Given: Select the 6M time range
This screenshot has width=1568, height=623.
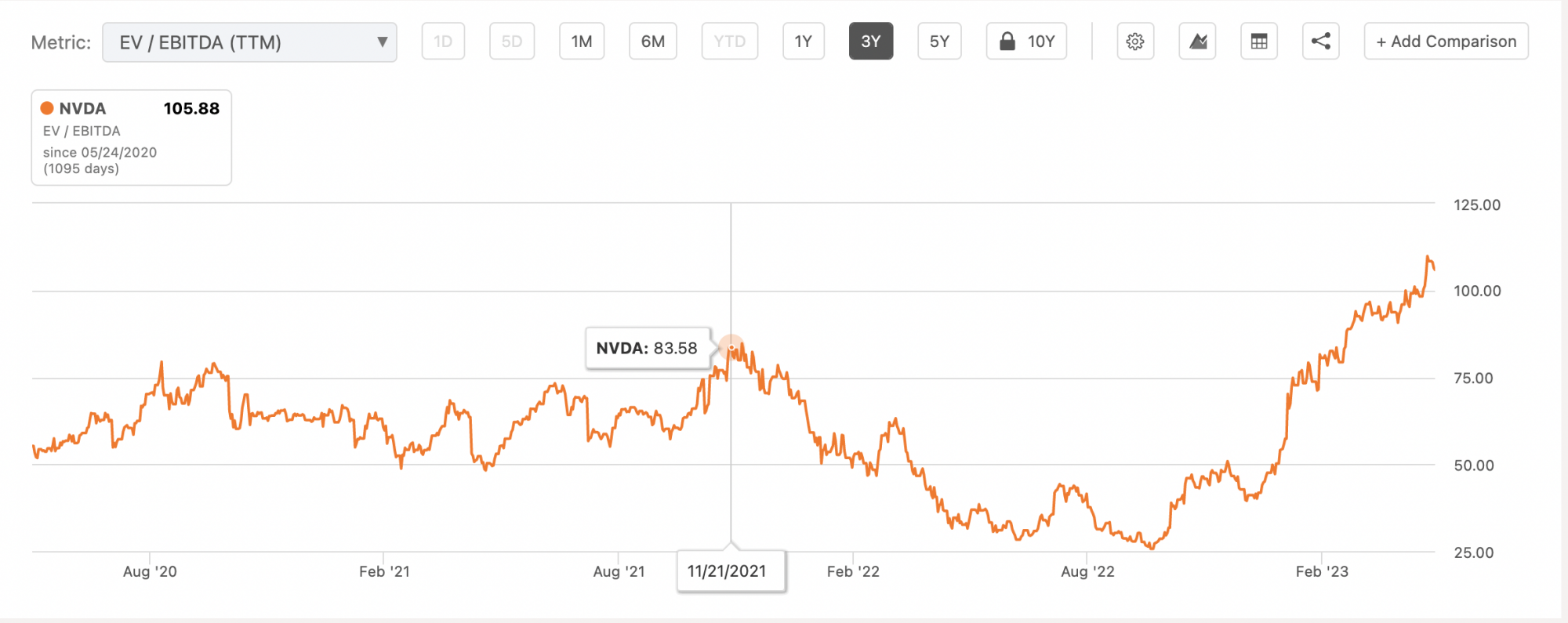Looking at the screenshot, I should (x=652, y=42).
